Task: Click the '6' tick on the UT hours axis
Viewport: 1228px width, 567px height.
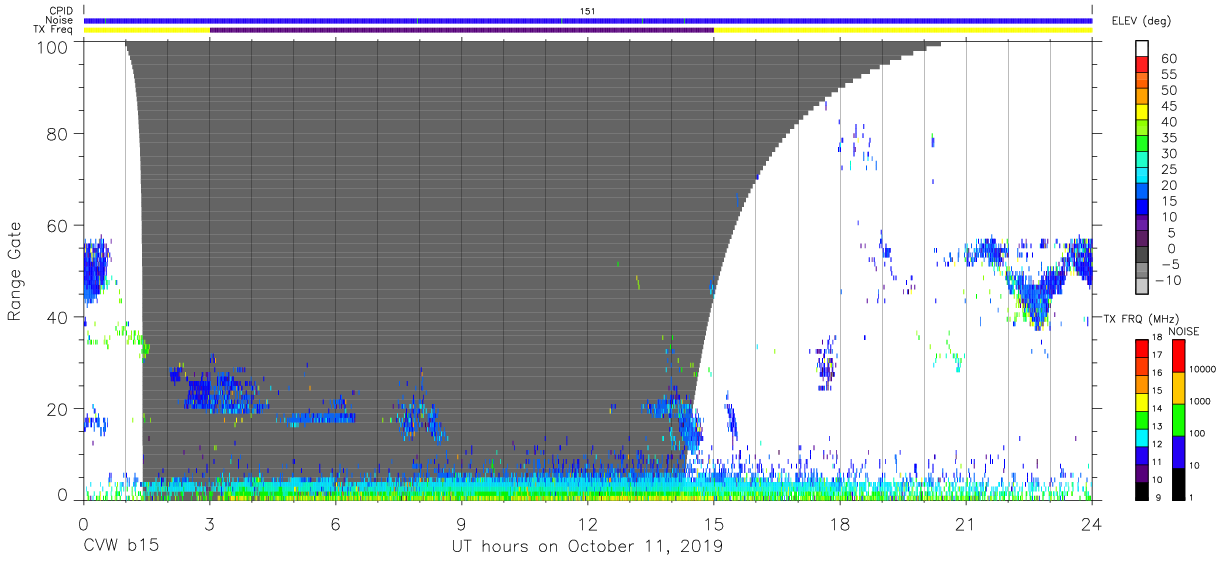Action: coord(335,524)
